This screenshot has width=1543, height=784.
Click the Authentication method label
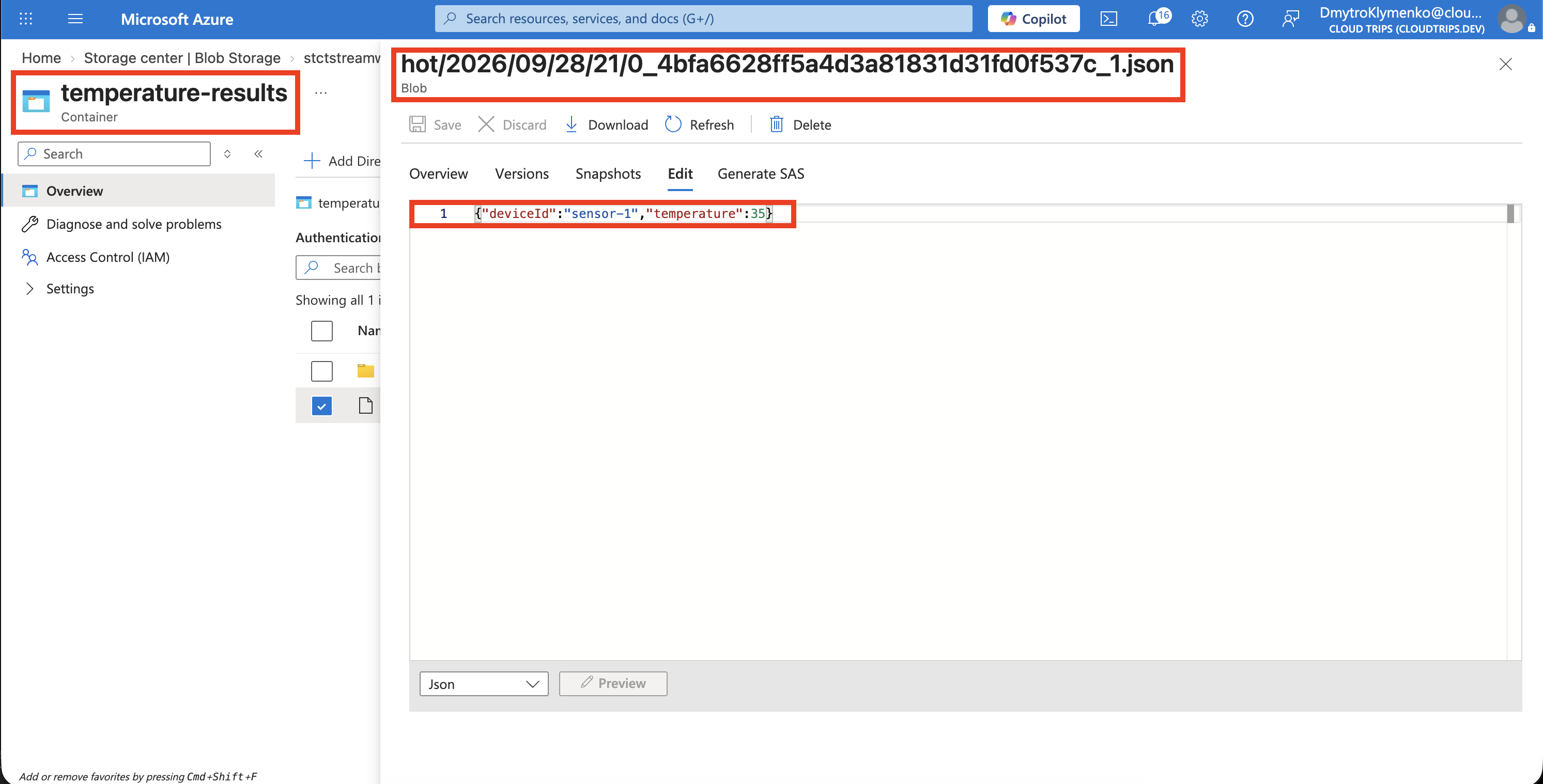coord(338,238)
